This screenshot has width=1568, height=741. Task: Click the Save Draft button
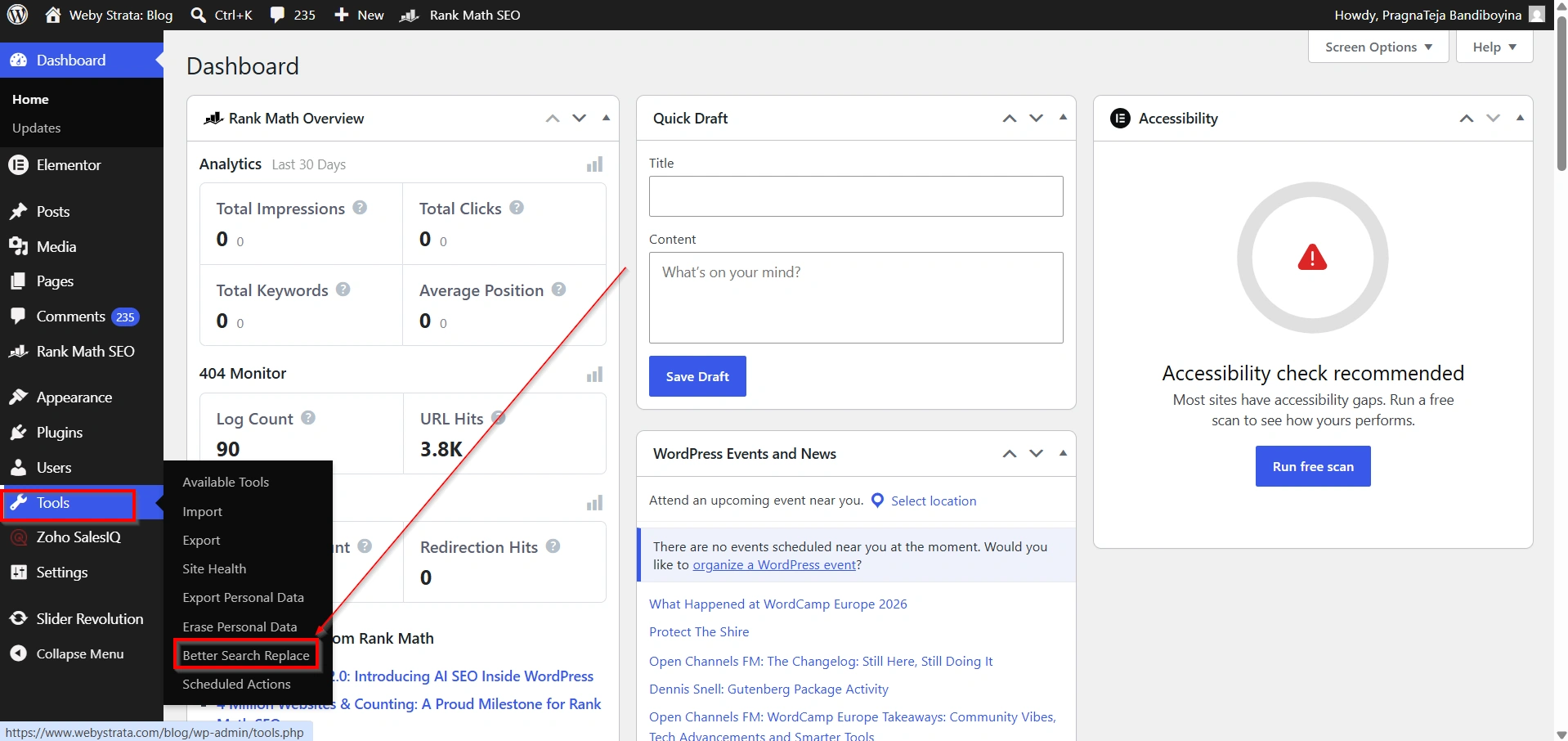coord(697,376)
